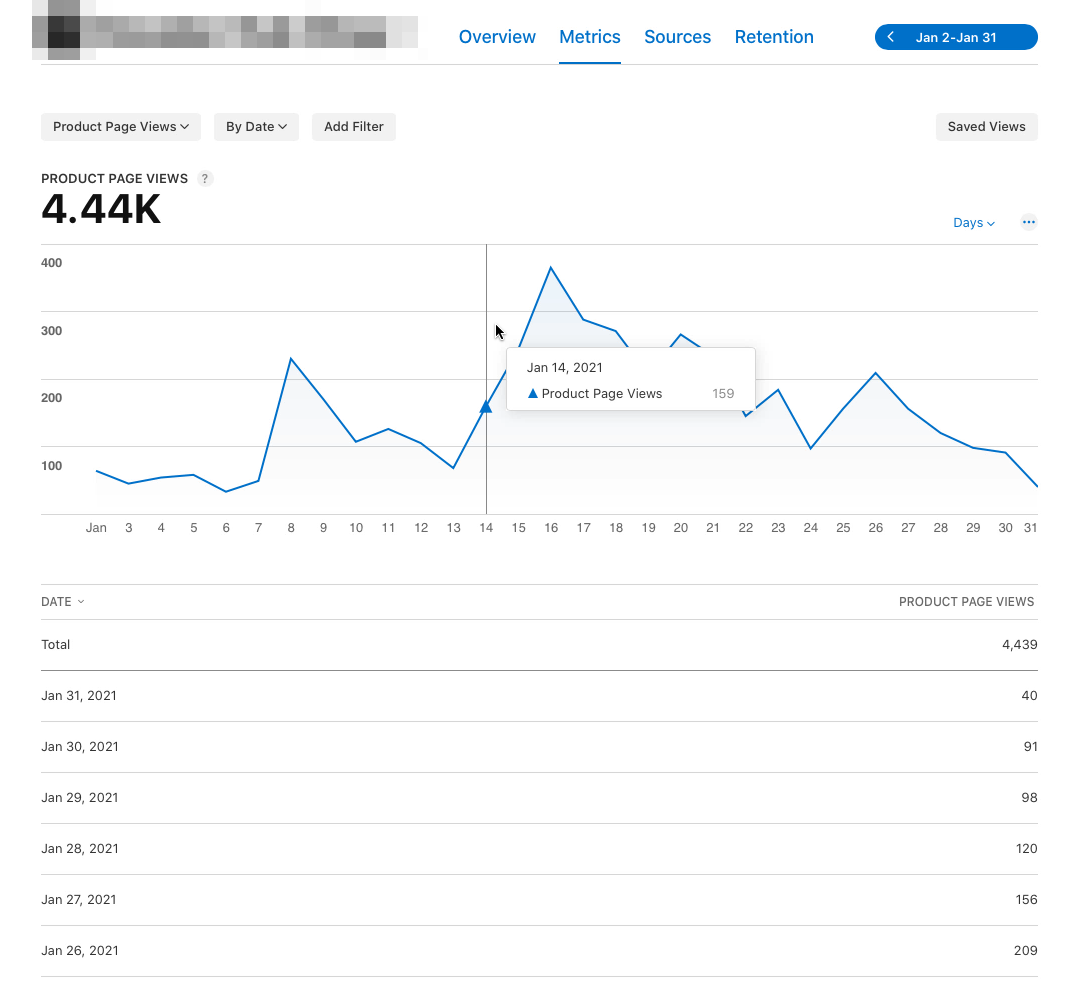Open Saved Views
Viewport: 1077px width, 995px height.
click(x=986, y=126)
